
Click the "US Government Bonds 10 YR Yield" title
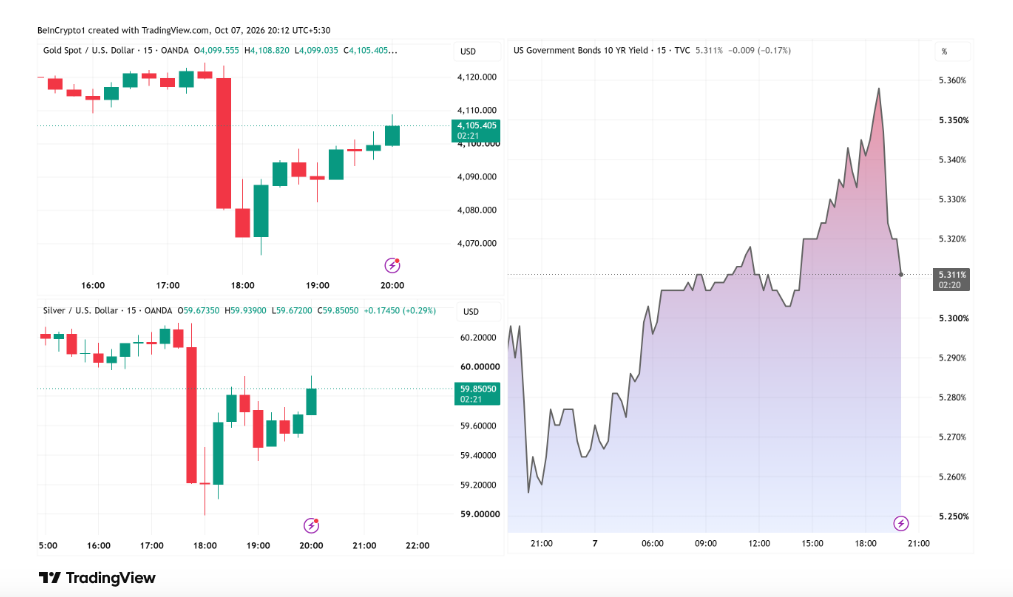(581, 50)
